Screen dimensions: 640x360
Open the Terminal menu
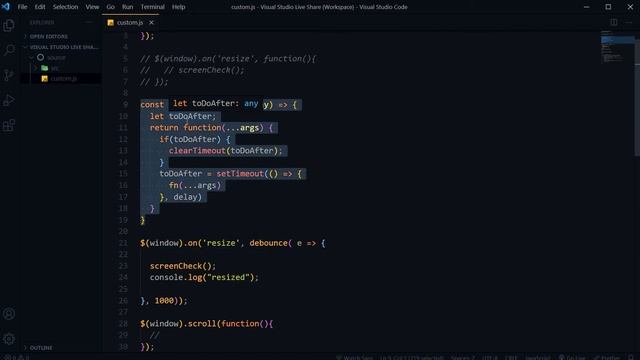152,7
